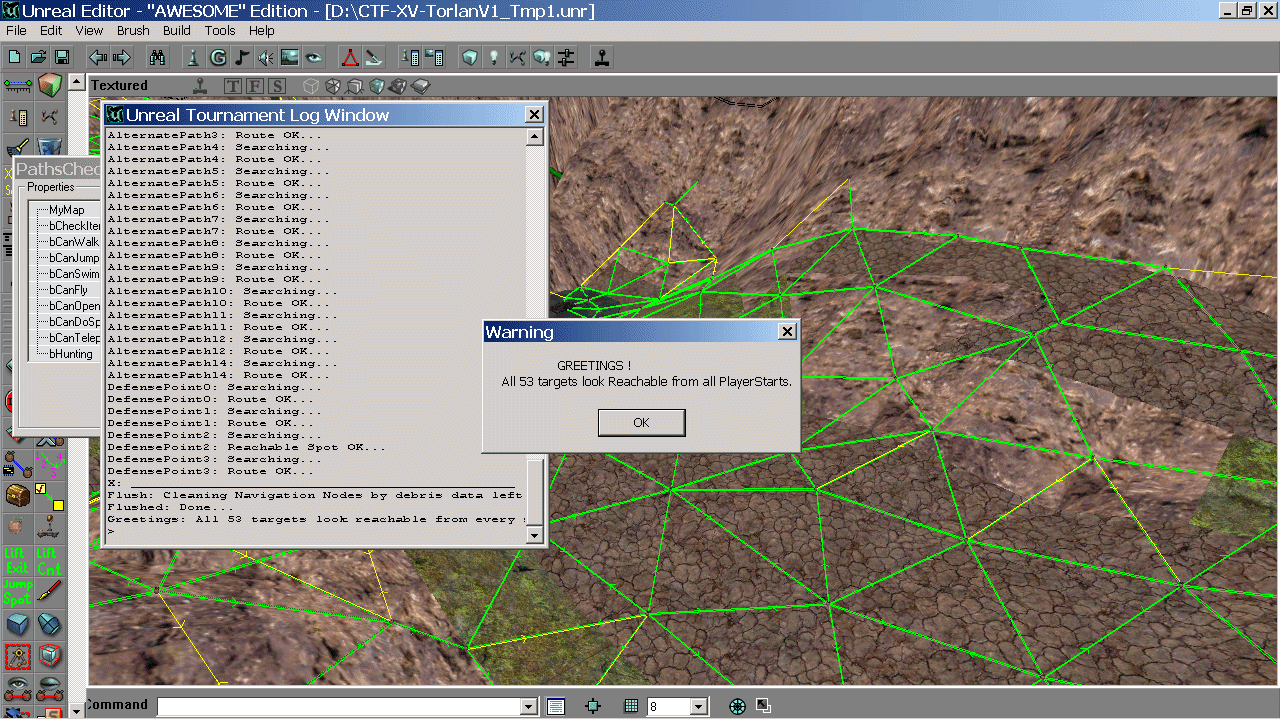Image resolution: width=1280 pixels, height=720 pixels.
Task: Toggle the T button in viewport toolbar
Action: (x=233, y=86)
